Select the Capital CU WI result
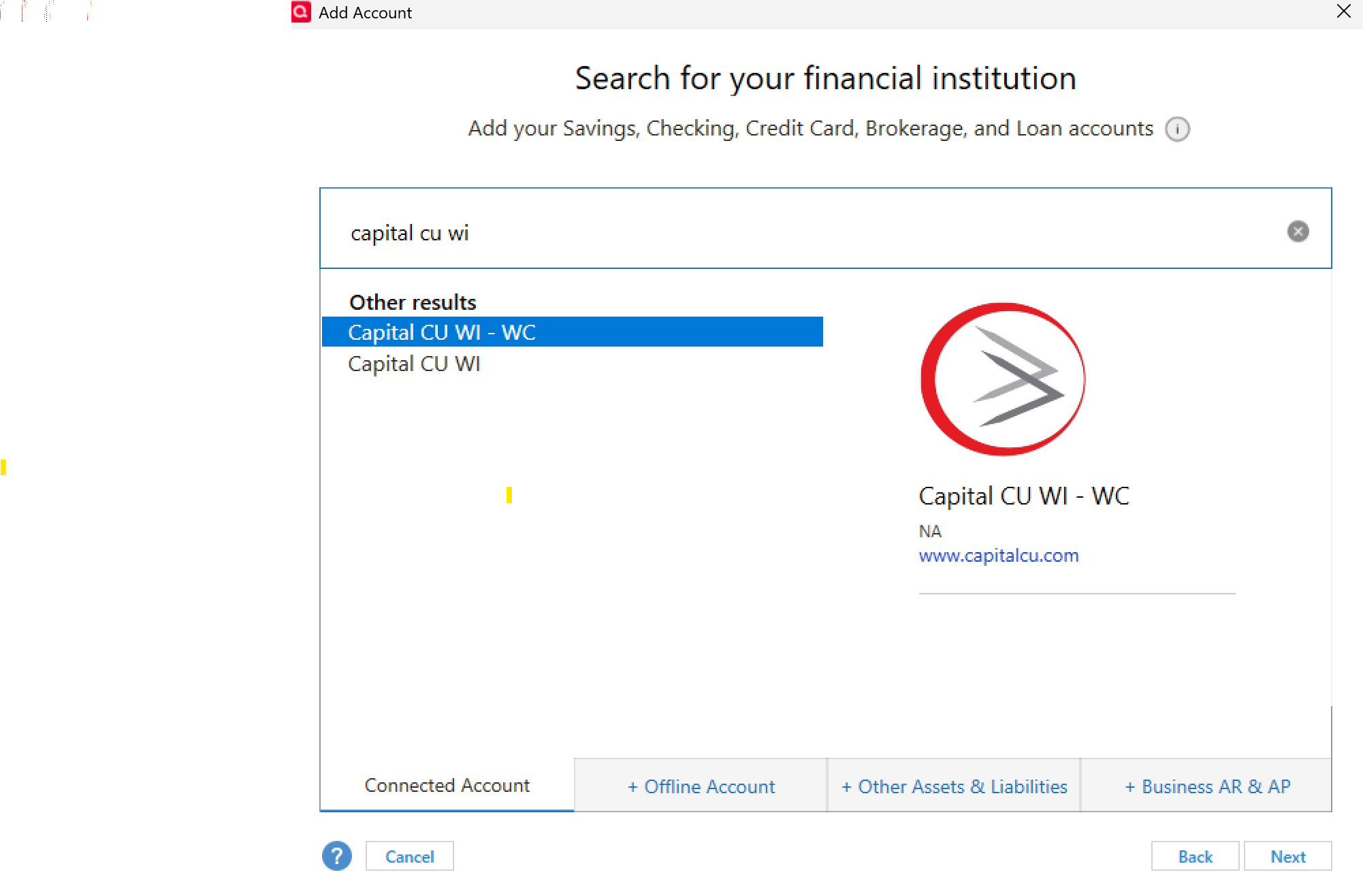This screenshot has height=896, width=1363. click(415, 364)
